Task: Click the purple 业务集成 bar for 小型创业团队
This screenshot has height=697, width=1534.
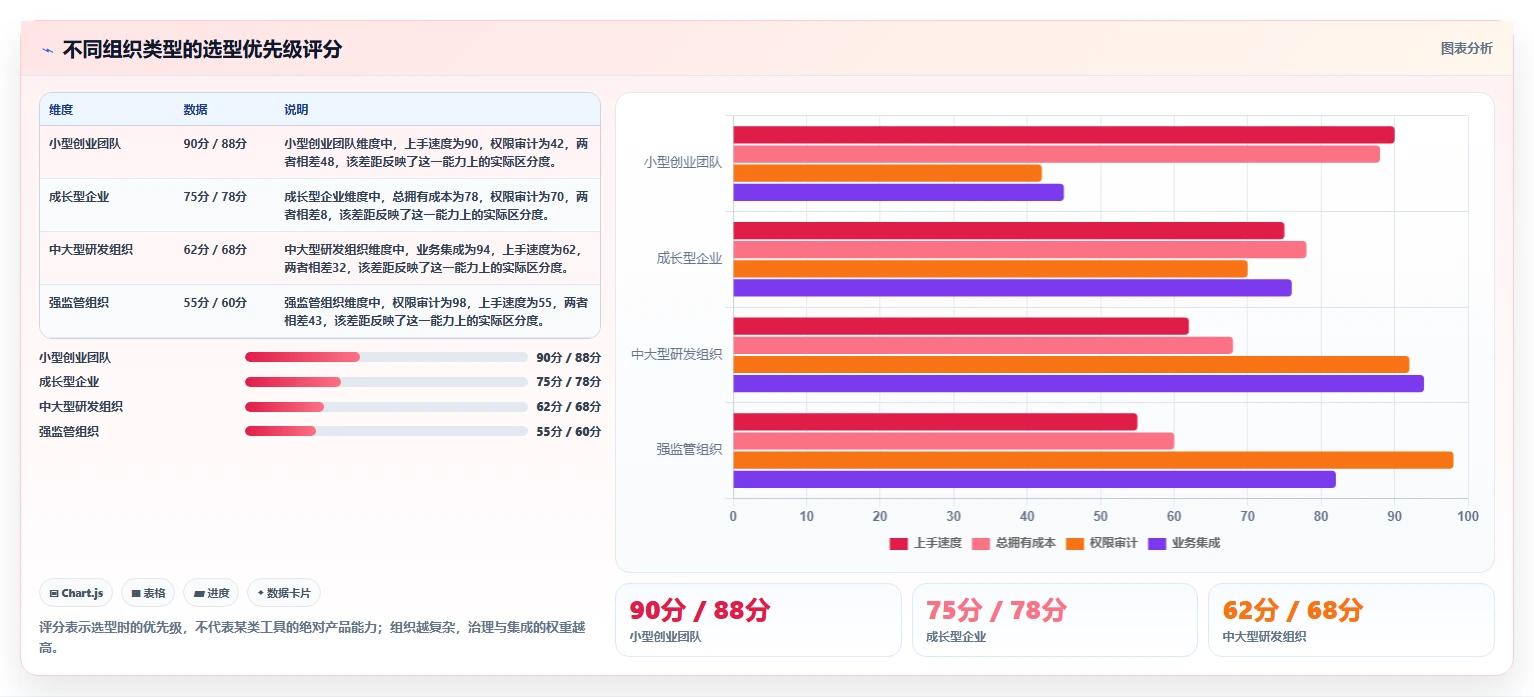Action: click(x=898, y=193)
